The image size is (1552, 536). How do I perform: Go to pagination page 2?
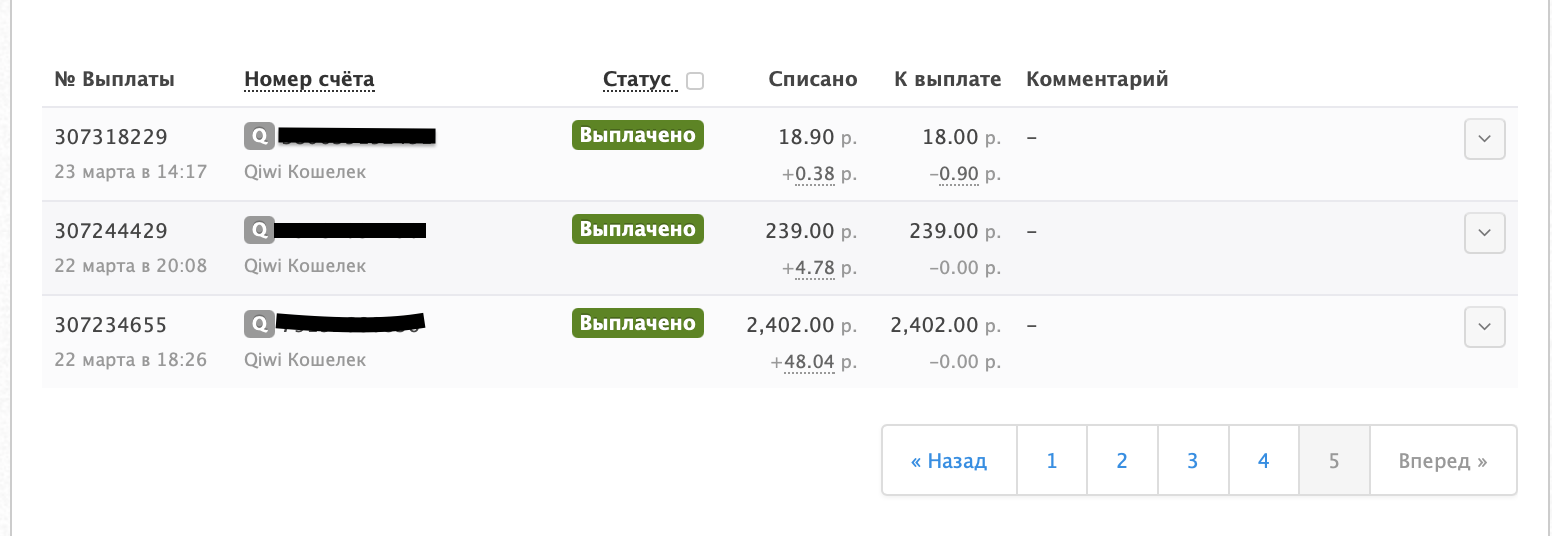(x=1122, y=461)
